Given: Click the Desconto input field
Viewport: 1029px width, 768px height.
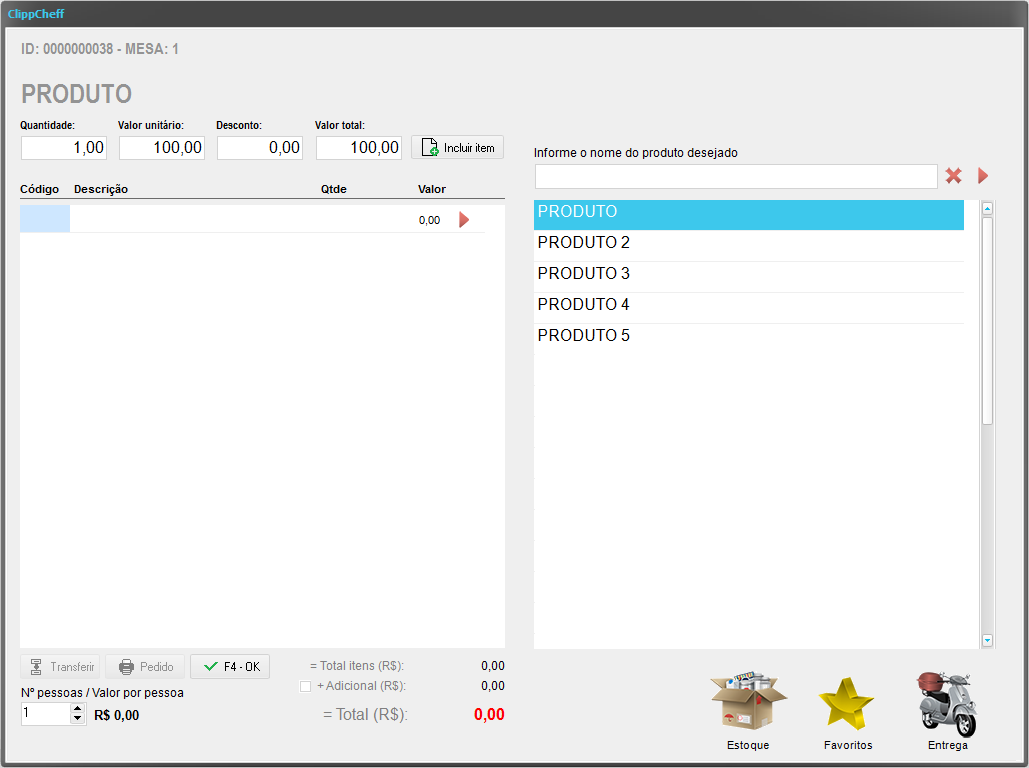Looking at the screenshot, I should pyautogui.click(x=260, y=148).
